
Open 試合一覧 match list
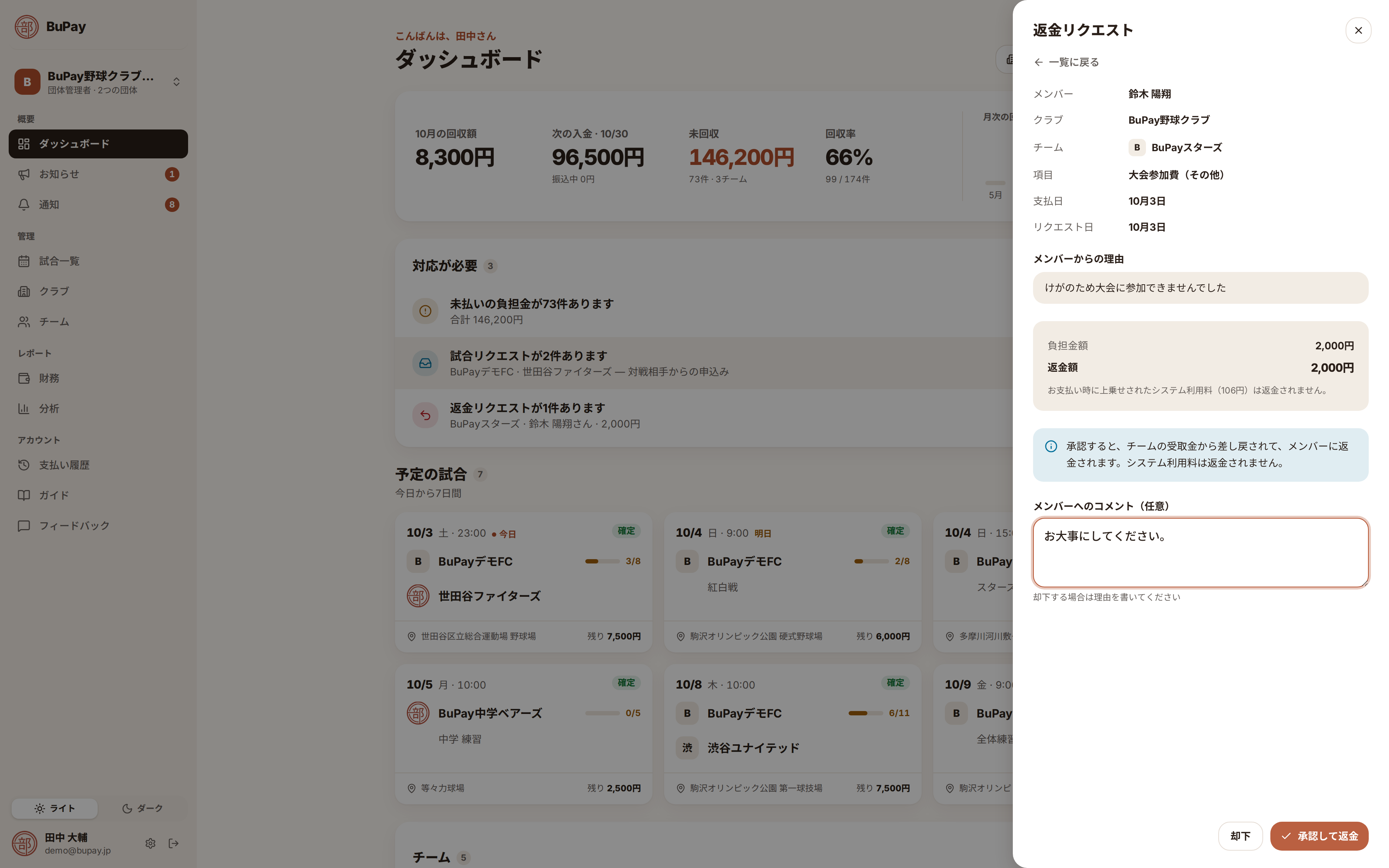(98, 261)
